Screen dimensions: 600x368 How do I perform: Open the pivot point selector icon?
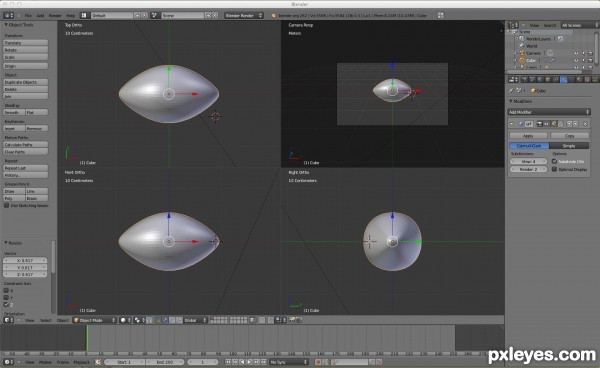point(139,320)
